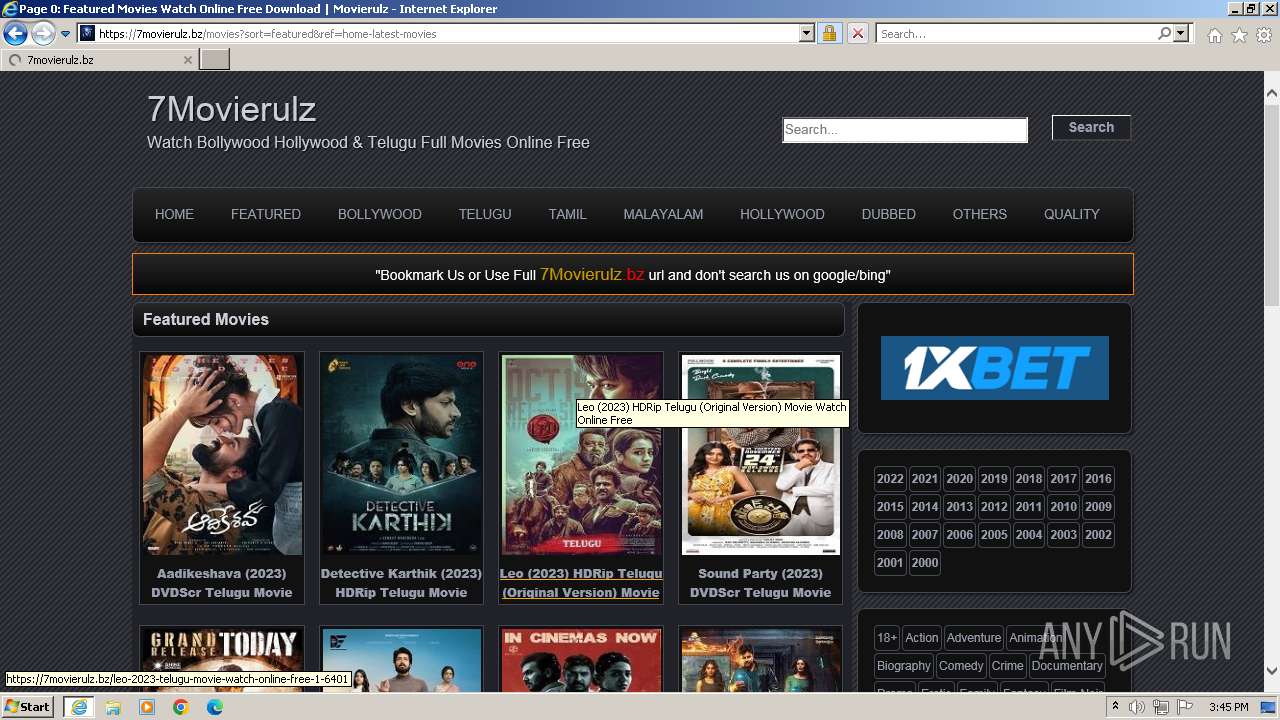Open Aadikeshava (2023) movie poster
This screenshot has height=720, width=1280.
coord(222,455)
